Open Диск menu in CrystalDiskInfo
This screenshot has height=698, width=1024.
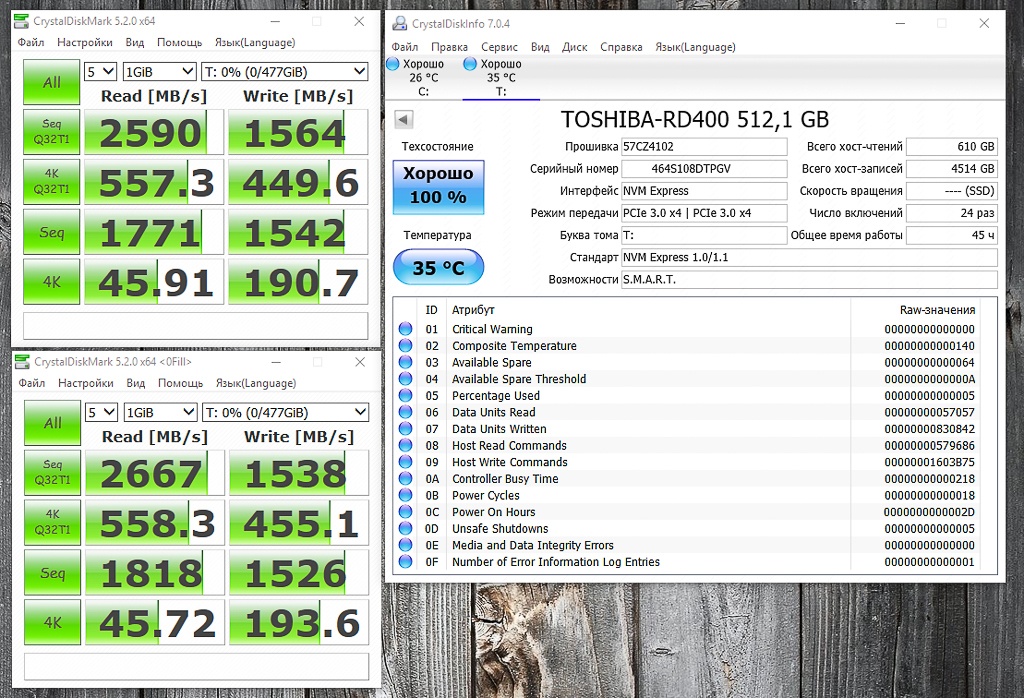574,47
